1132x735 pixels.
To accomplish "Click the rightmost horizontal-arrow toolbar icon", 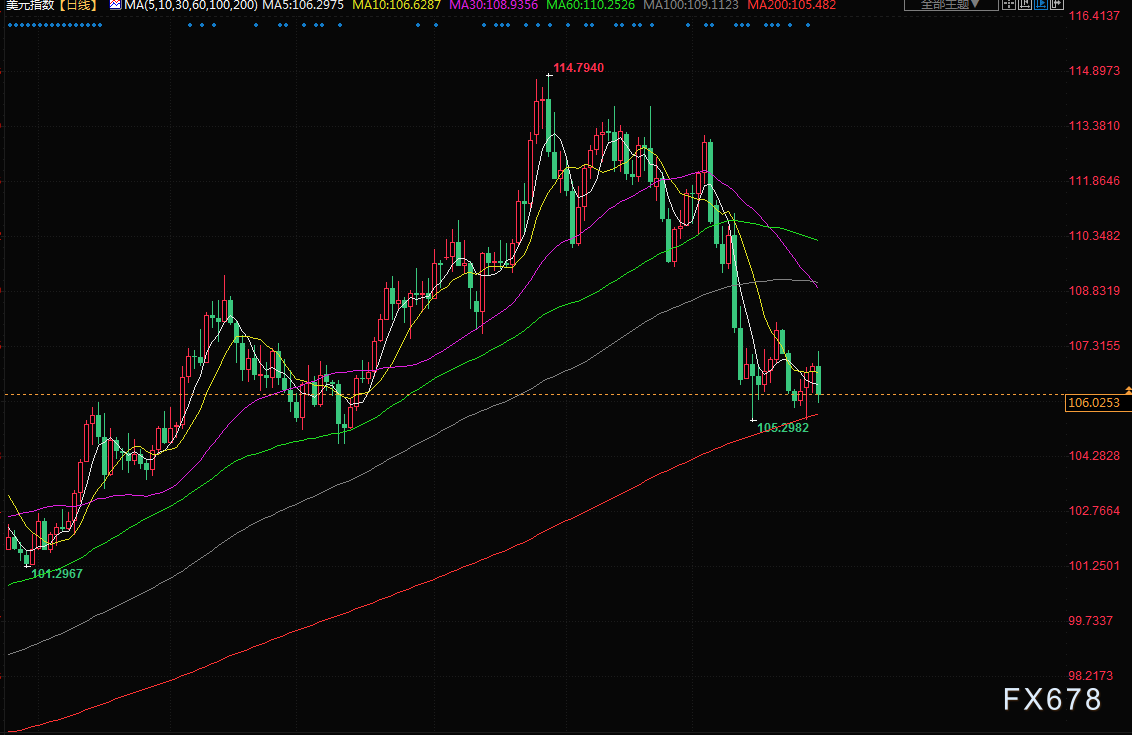I will [x=1057, y=4].
